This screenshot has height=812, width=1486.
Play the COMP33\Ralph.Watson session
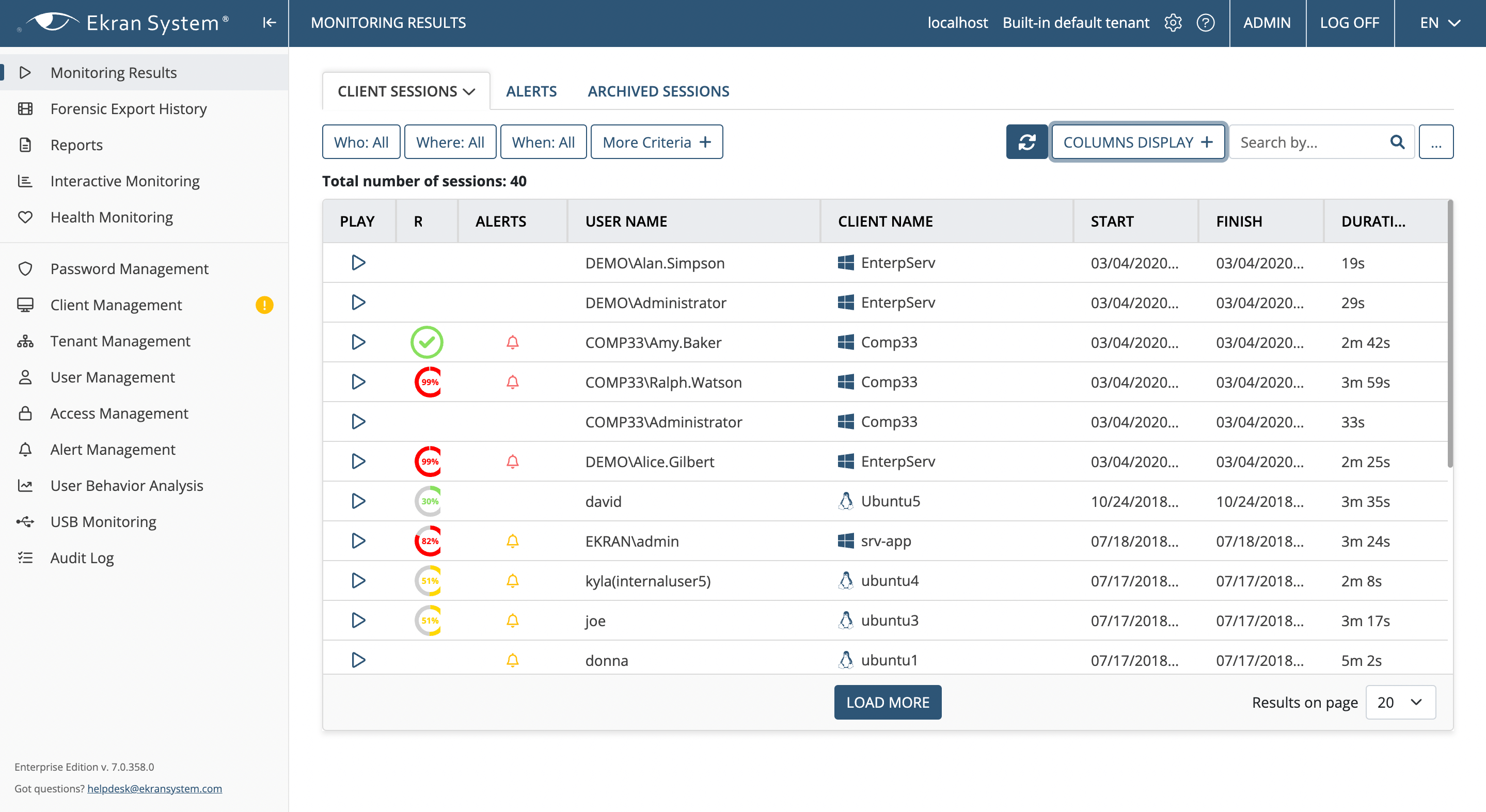point(358,383)
